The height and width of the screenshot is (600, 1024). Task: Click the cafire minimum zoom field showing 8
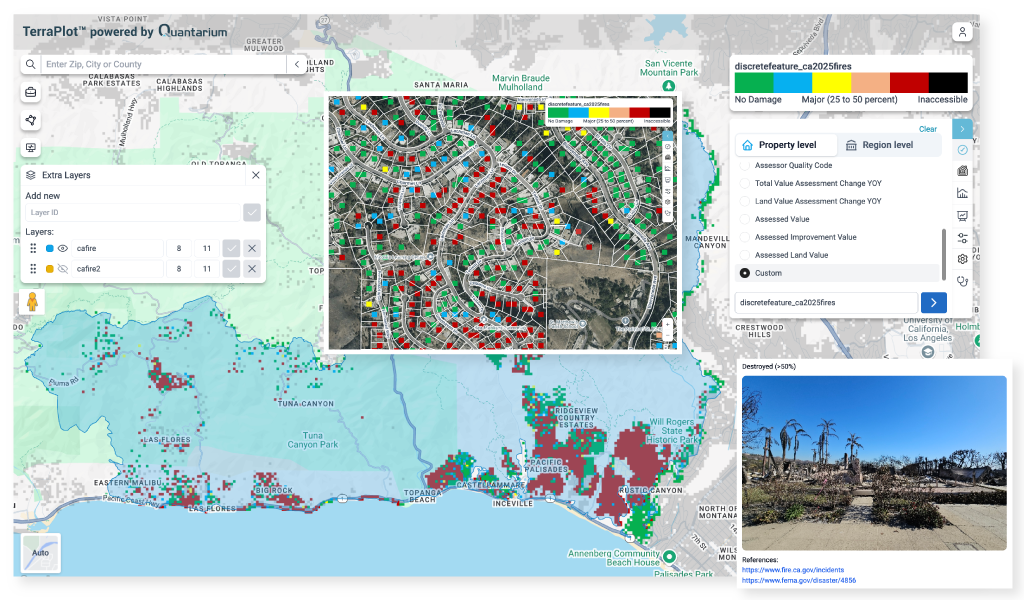tap(179, 248)
